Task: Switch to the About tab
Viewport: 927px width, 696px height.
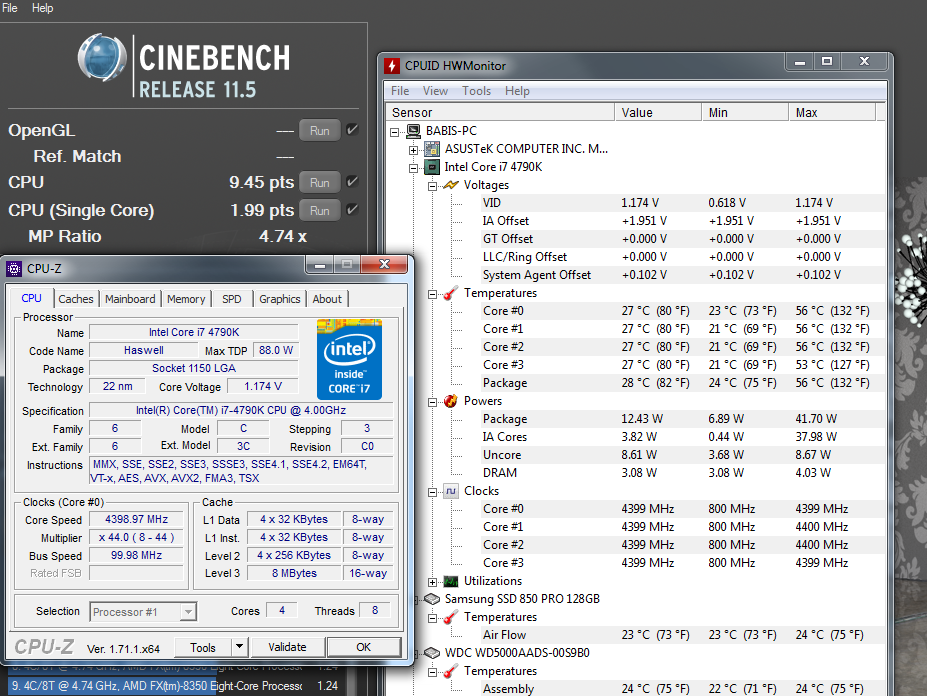Action: pos(327,299)
